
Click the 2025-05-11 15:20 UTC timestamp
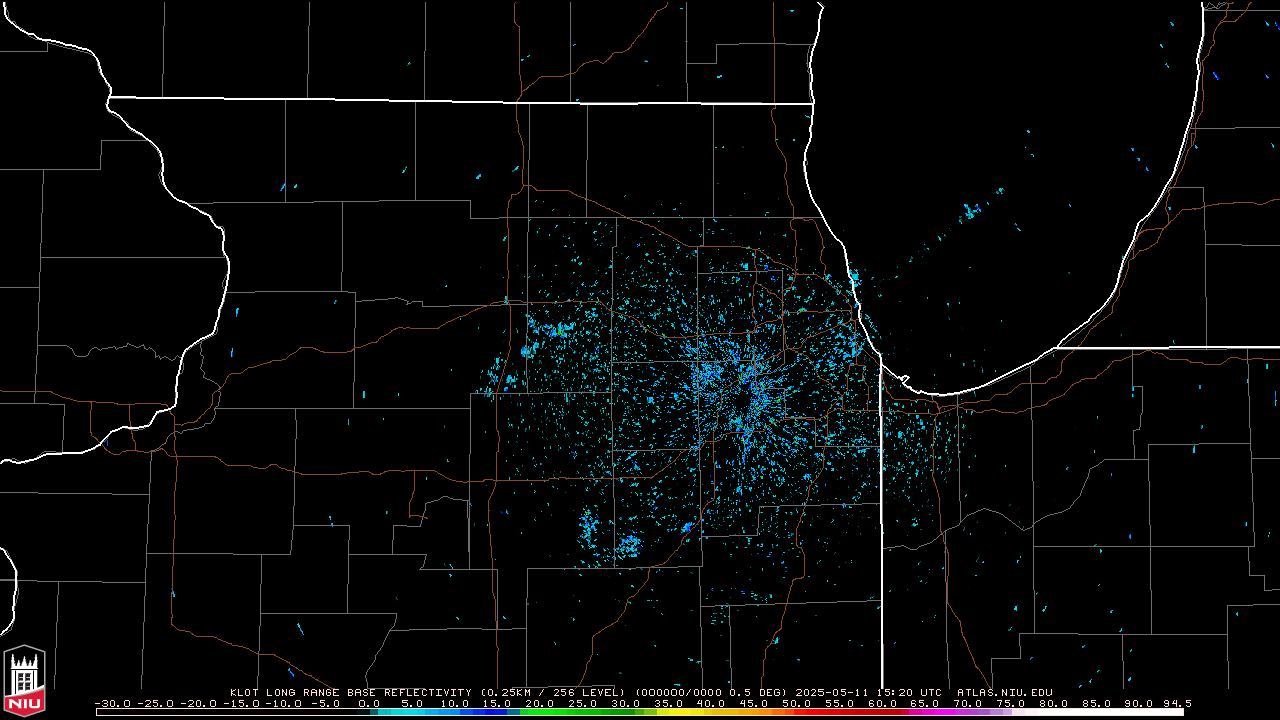tap(868, 692)
